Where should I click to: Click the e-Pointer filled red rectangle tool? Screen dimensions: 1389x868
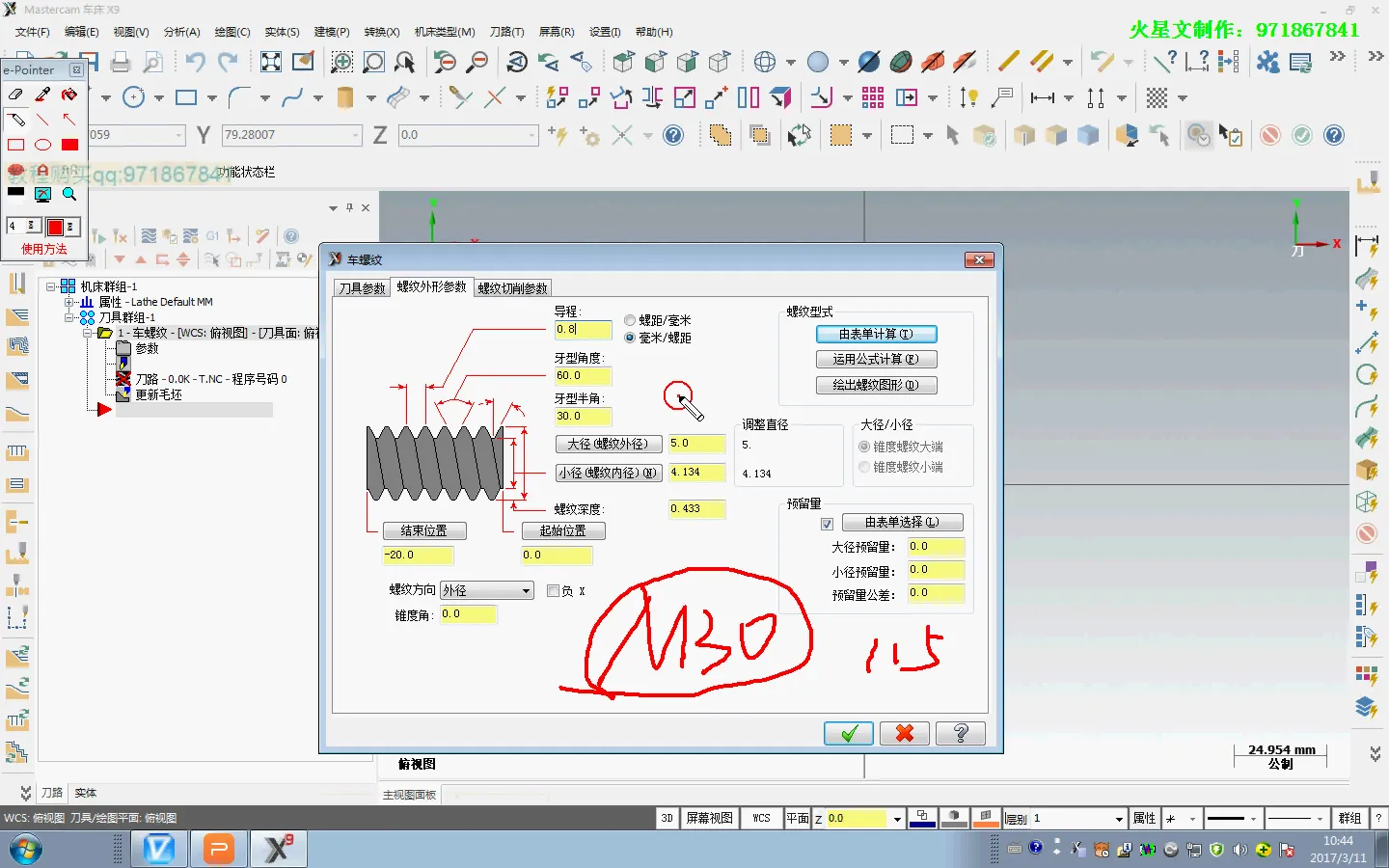69,145
